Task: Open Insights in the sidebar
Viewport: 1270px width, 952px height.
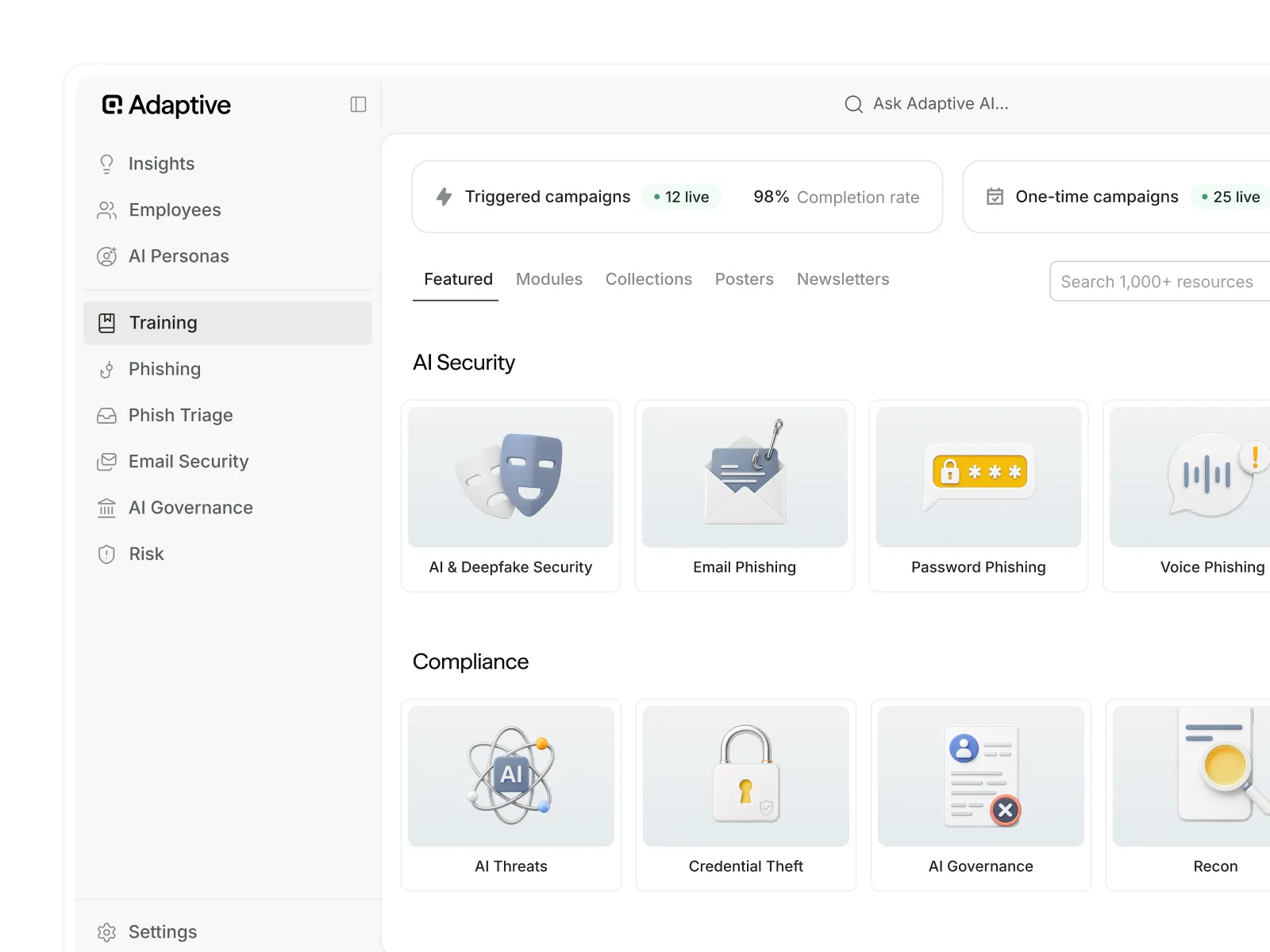Action: tap(228, 164)
